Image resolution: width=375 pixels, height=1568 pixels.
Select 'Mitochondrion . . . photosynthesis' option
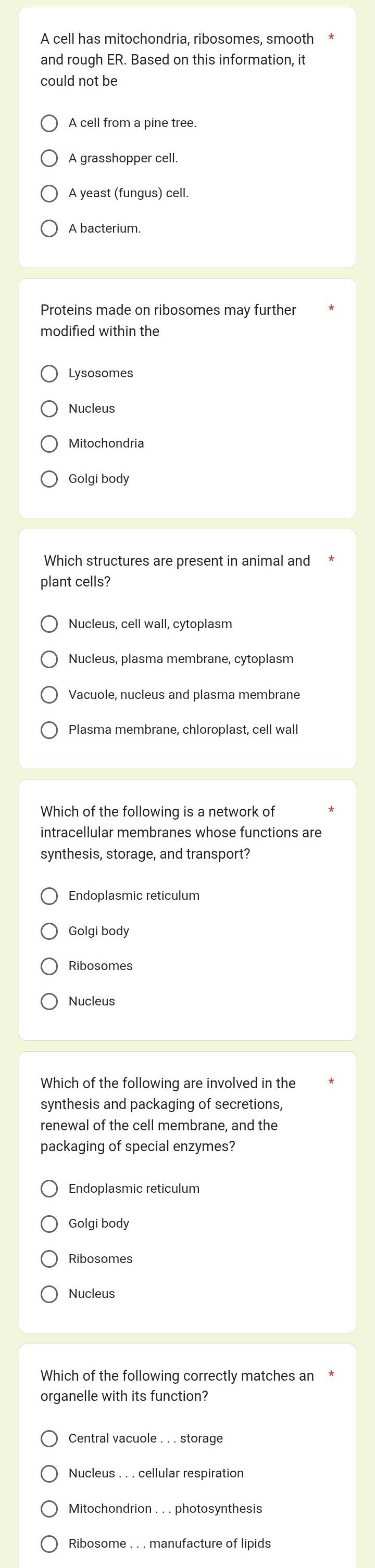(49, 1509)
